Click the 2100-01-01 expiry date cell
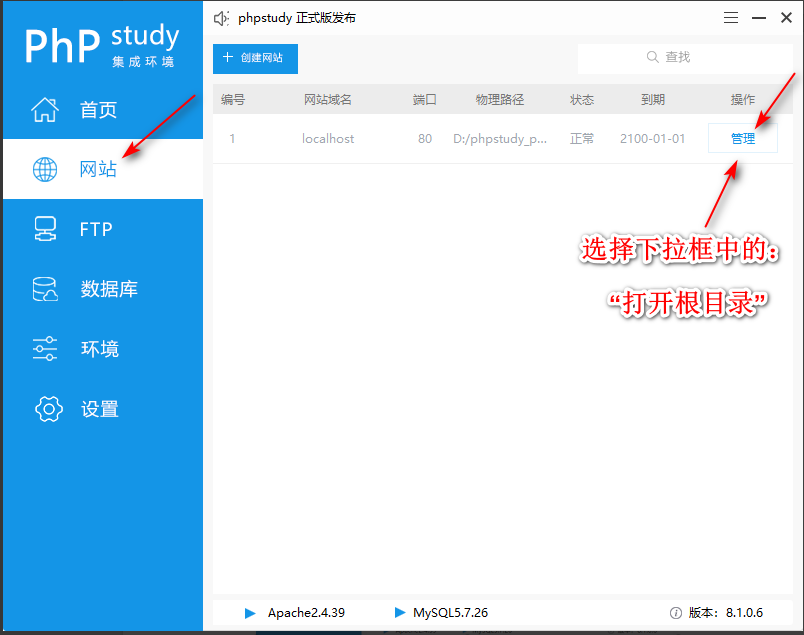The height and width of the screenshot is (635, 804). pos(652,138)
